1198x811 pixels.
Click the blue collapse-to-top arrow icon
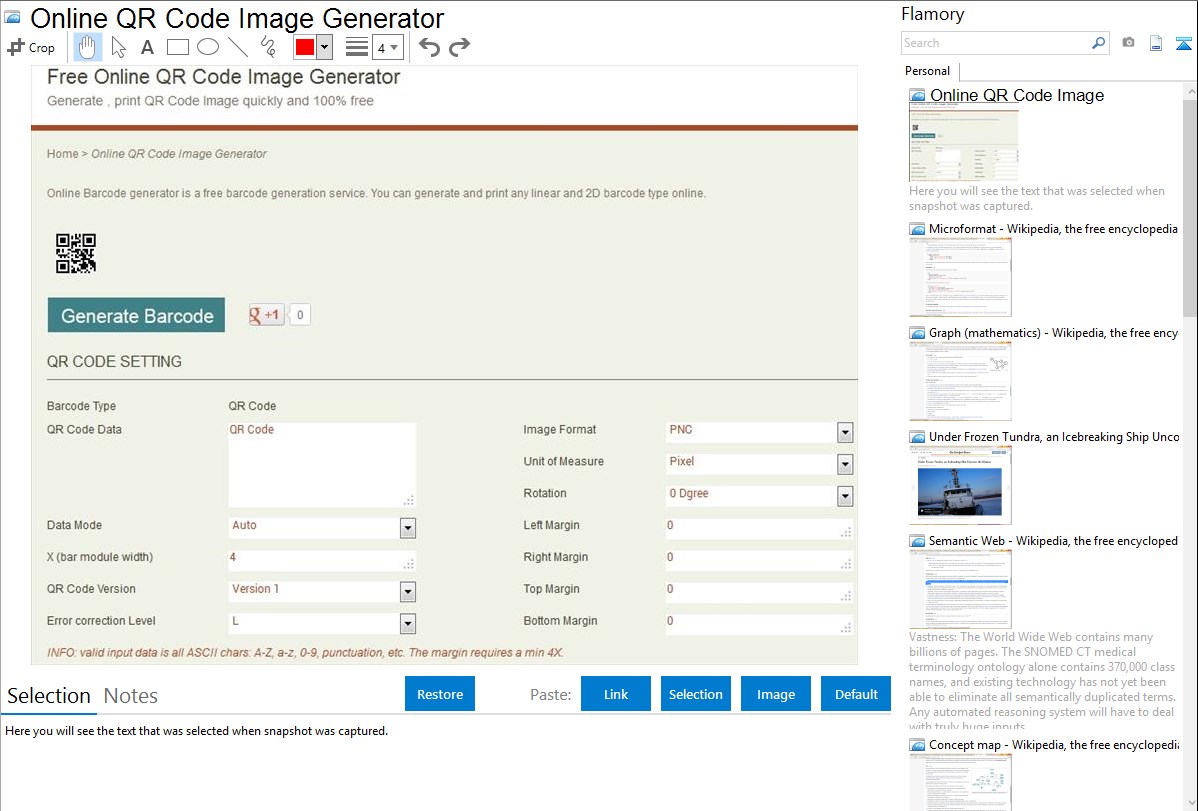1183,43
